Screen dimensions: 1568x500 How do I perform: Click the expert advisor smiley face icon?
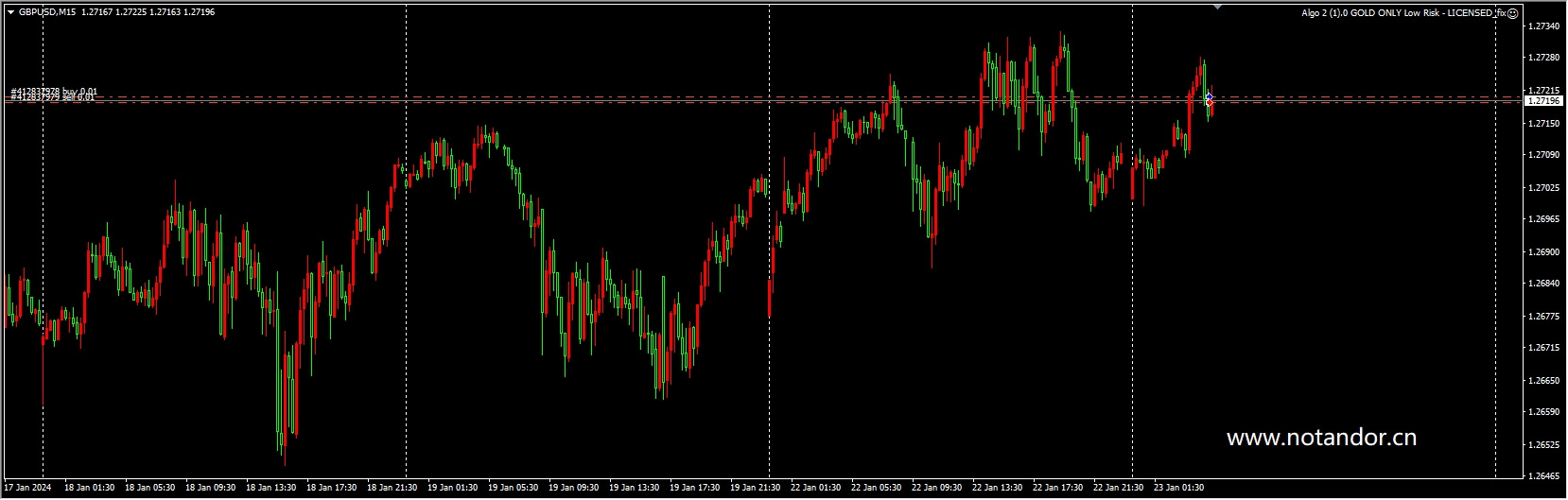tap(1512, 12)
